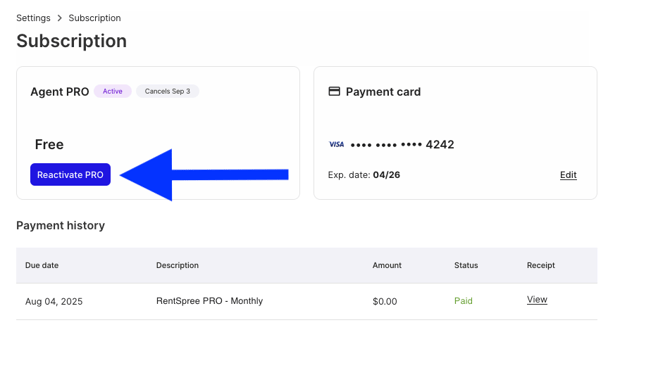The width and height of the screenshot is (670, 382).
Task: Select the Subscription breadcrumb item
Action: click(x=94, y=18)
